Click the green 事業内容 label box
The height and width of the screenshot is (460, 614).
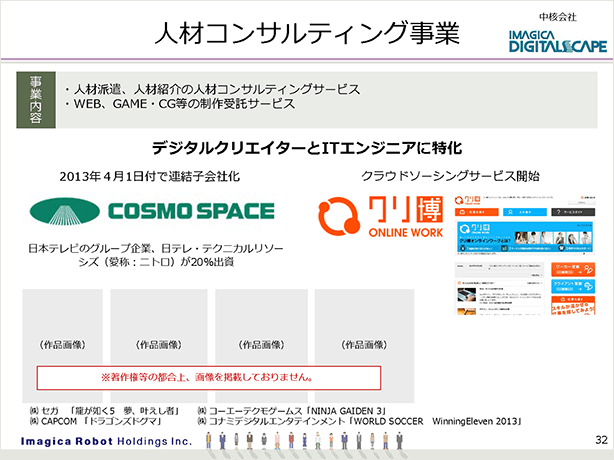click(36, 100)
